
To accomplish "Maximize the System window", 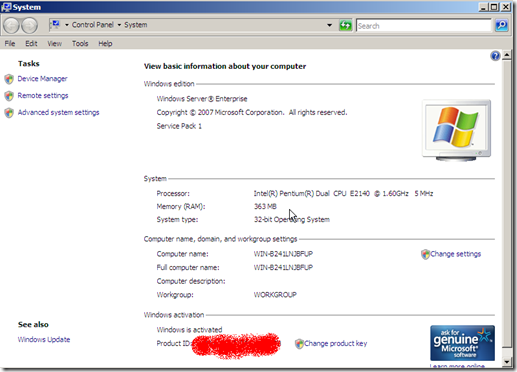I will (x=494, y=7).
